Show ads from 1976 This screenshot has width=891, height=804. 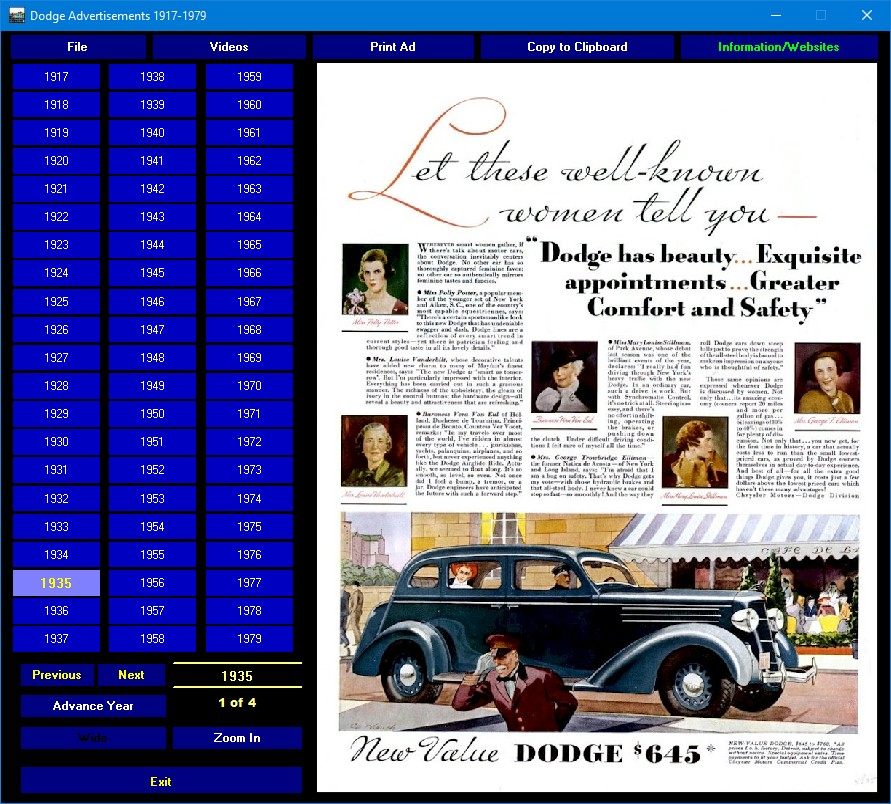tap(249, 555)
